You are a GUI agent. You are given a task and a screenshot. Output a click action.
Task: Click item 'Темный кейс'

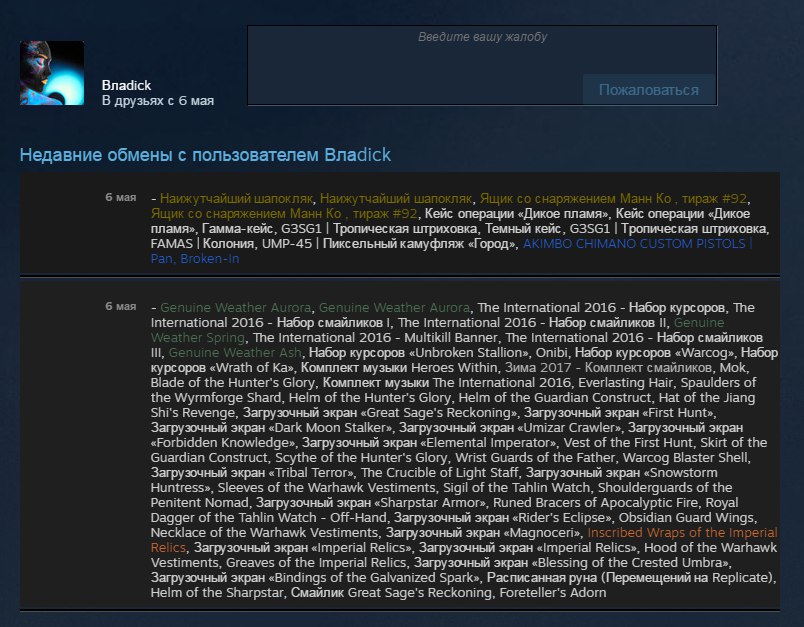[x=524, y=229]
